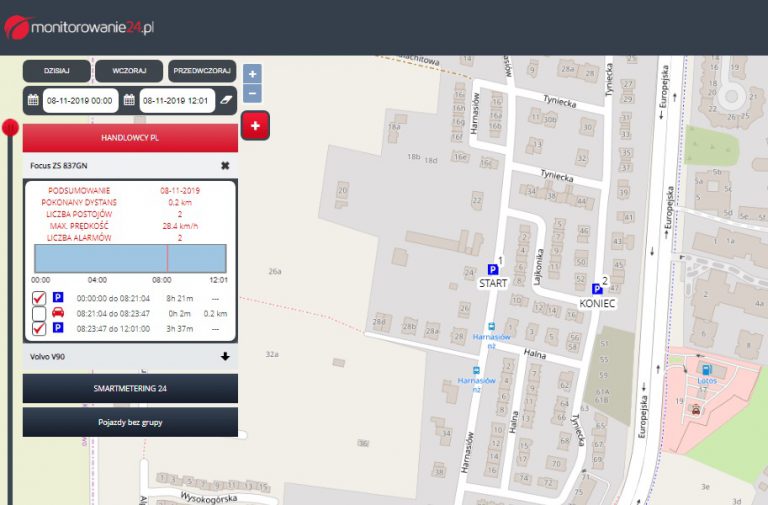Screen dimensions: 768x505
Task: Click the LICZBA POSTOJÓW label
Action: [79, 214]
